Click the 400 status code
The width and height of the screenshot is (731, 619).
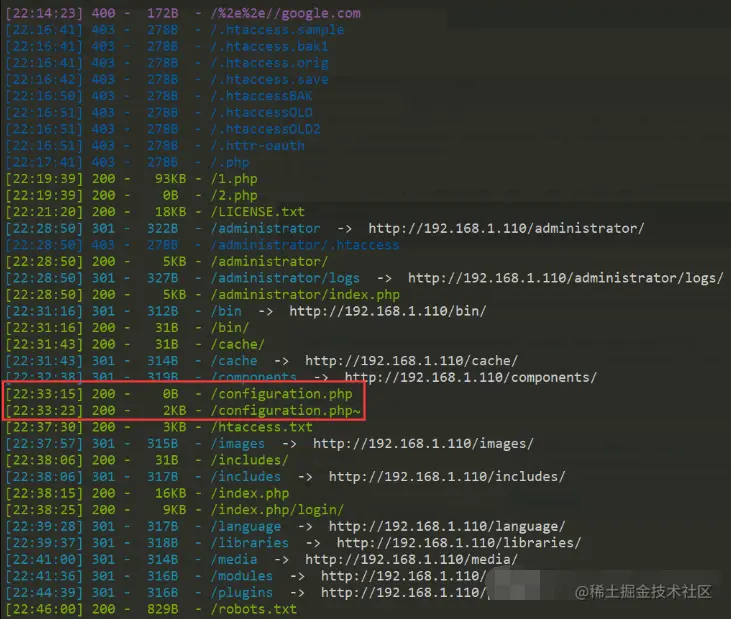click(x=103, y=14)
